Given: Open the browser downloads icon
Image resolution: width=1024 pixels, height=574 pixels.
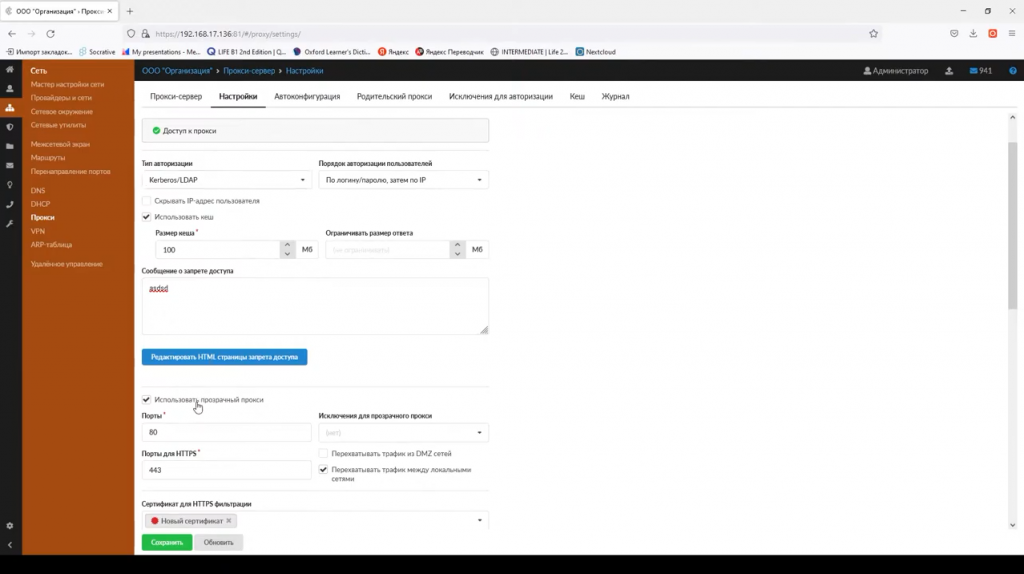Looking at the screenshot, I should pyautogui.click(x=973, y=33).
